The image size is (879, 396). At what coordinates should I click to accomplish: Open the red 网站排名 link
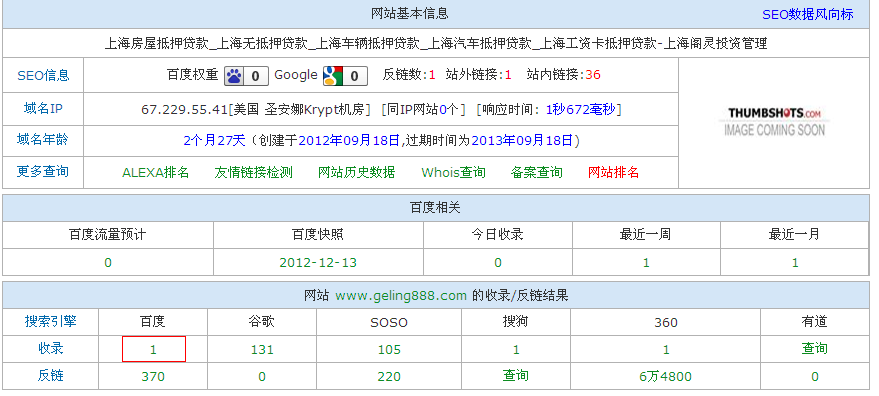pos(613,172)
